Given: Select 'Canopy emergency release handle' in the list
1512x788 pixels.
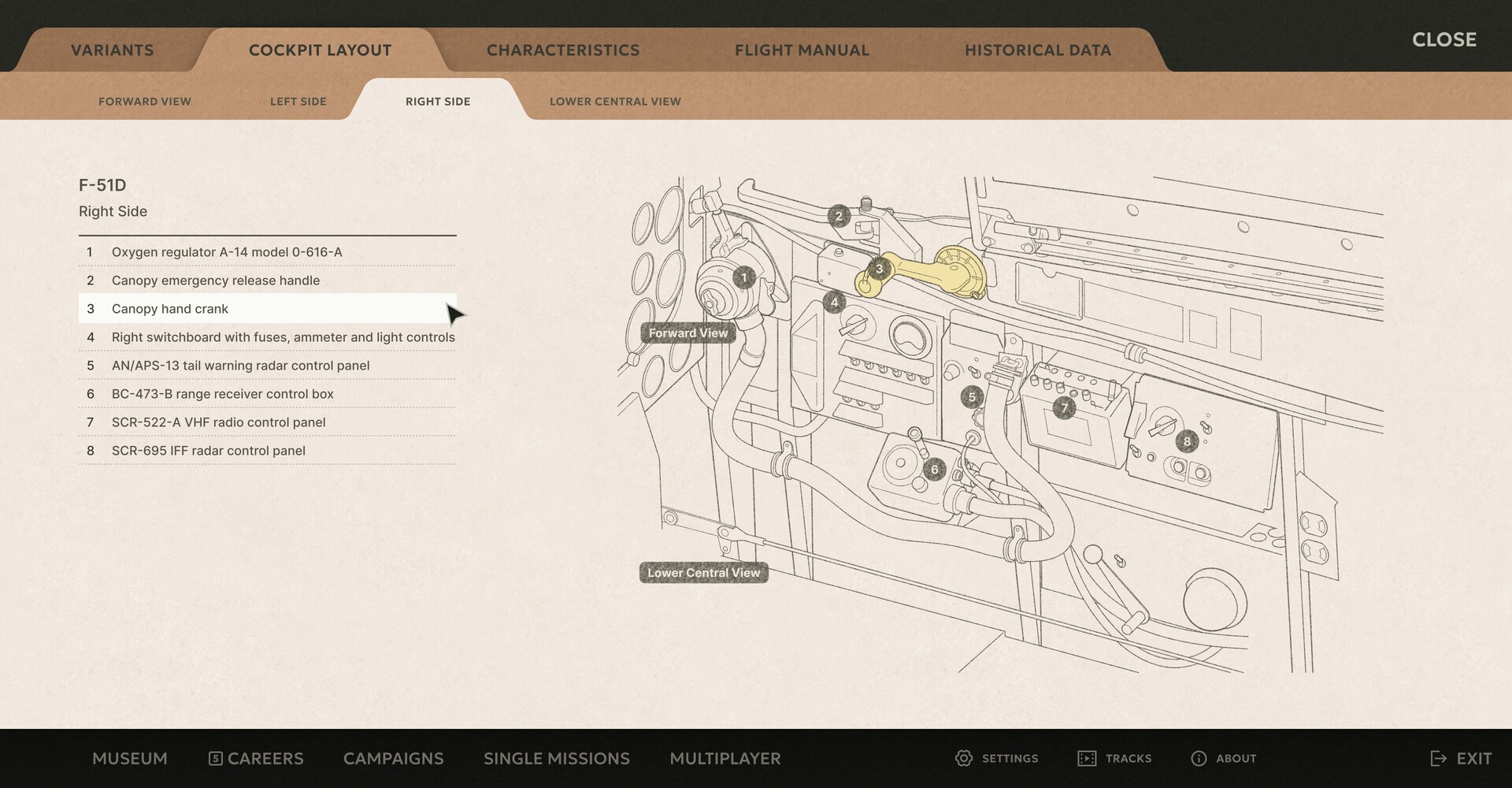Looking at the screenshot, I should pos(216,281).
